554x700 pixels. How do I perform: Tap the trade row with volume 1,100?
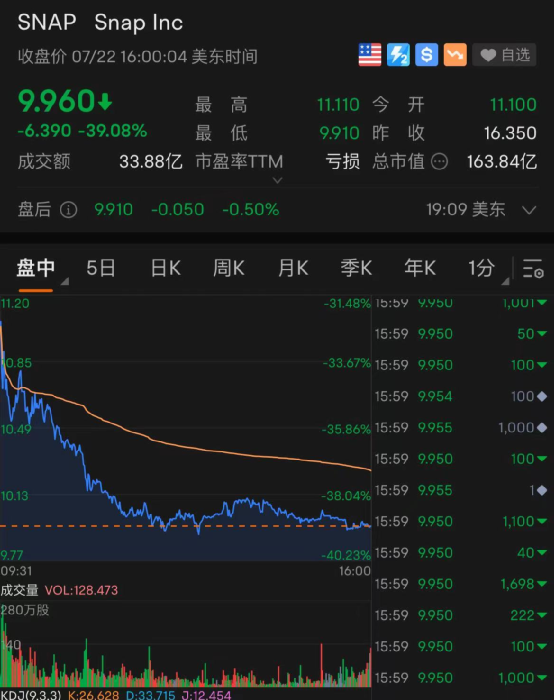tap(462, 521)
